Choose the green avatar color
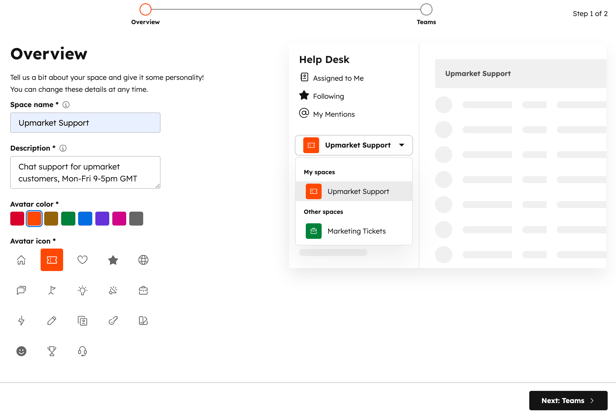616x415 pixels. click(x=68, y=219)
